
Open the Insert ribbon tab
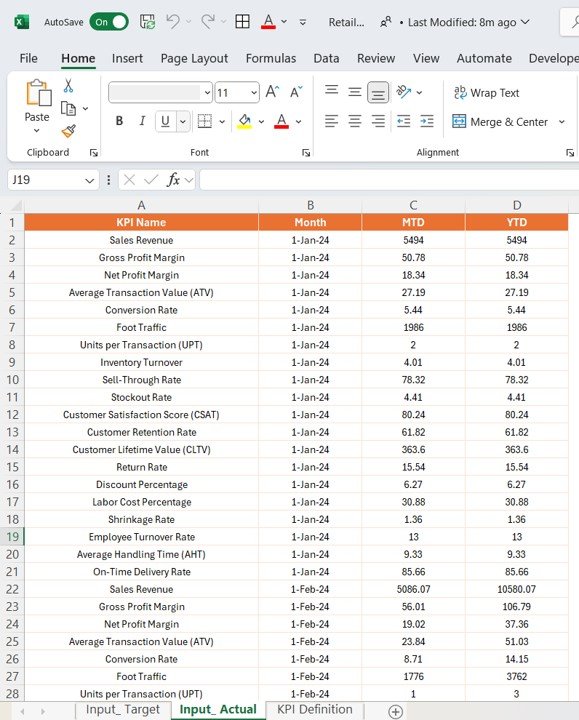pyautogui.click(x=127, y=58)
